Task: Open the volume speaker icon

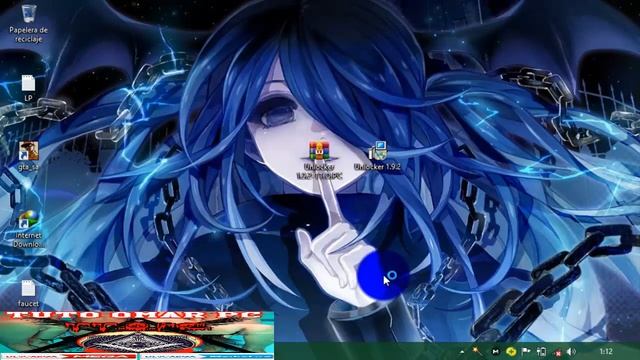Action: tap(572, 351)
